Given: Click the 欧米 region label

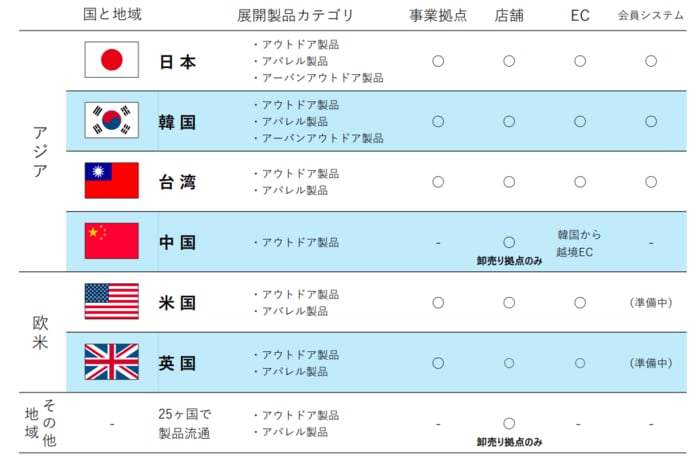Looking at the screenshot, I should pyautogui.click(x=40, y=332).
